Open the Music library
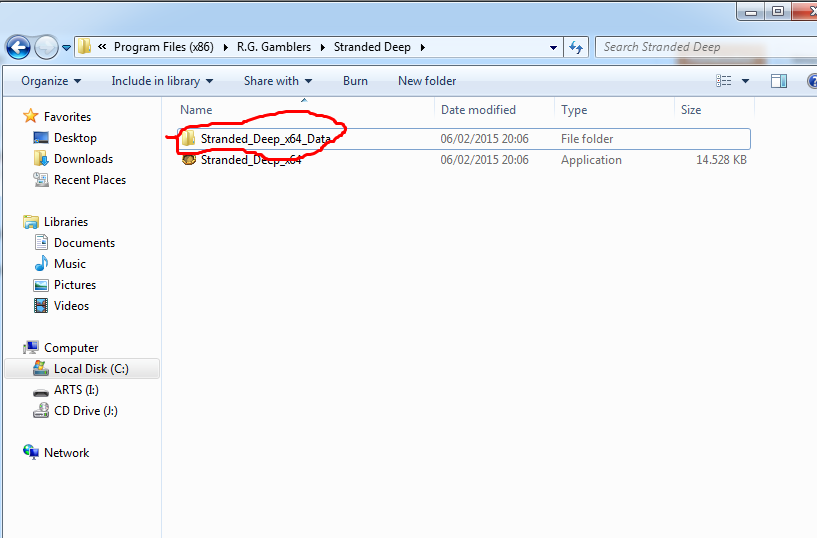This screenshot has height=538, width=817. coord(70,264)
